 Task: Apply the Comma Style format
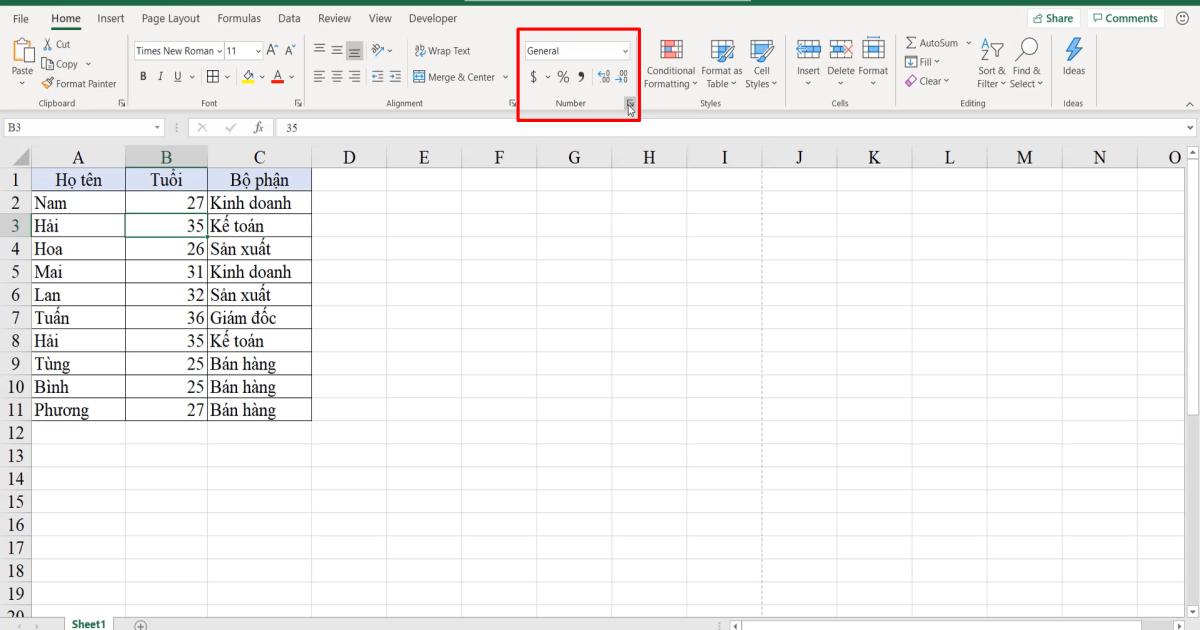pyautogui.click(x=580, y=75)
